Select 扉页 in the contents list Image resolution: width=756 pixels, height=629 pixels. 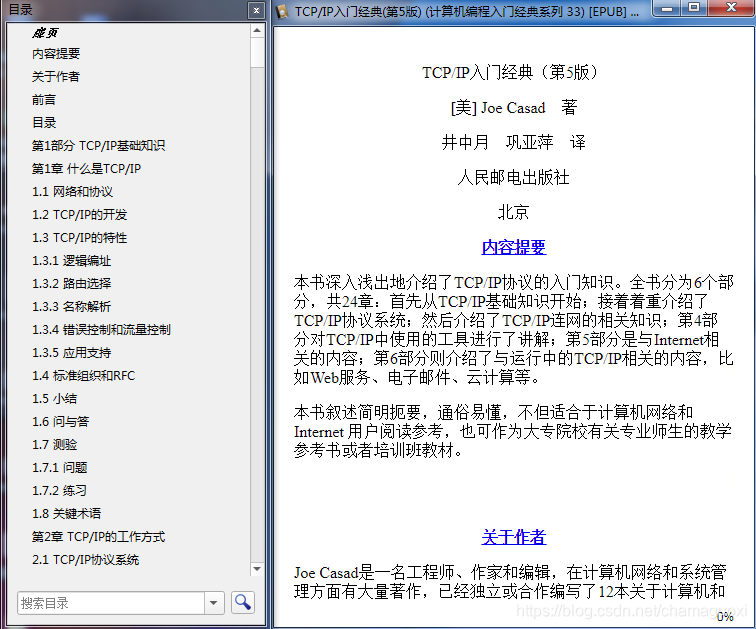45,33
